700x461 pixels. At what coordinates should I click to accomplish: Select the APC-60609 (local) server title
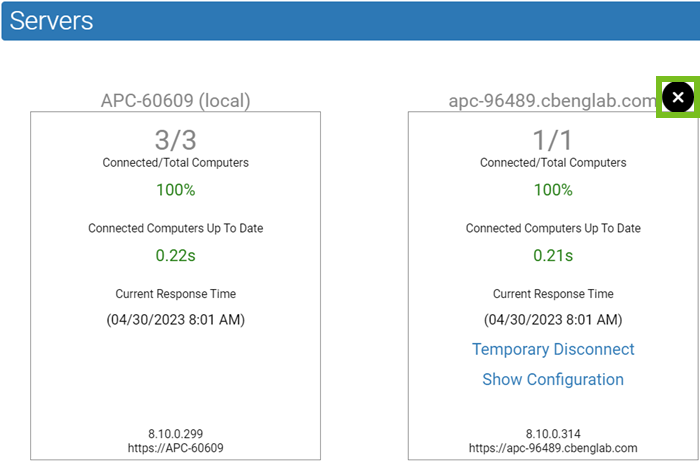coord(176,100)
